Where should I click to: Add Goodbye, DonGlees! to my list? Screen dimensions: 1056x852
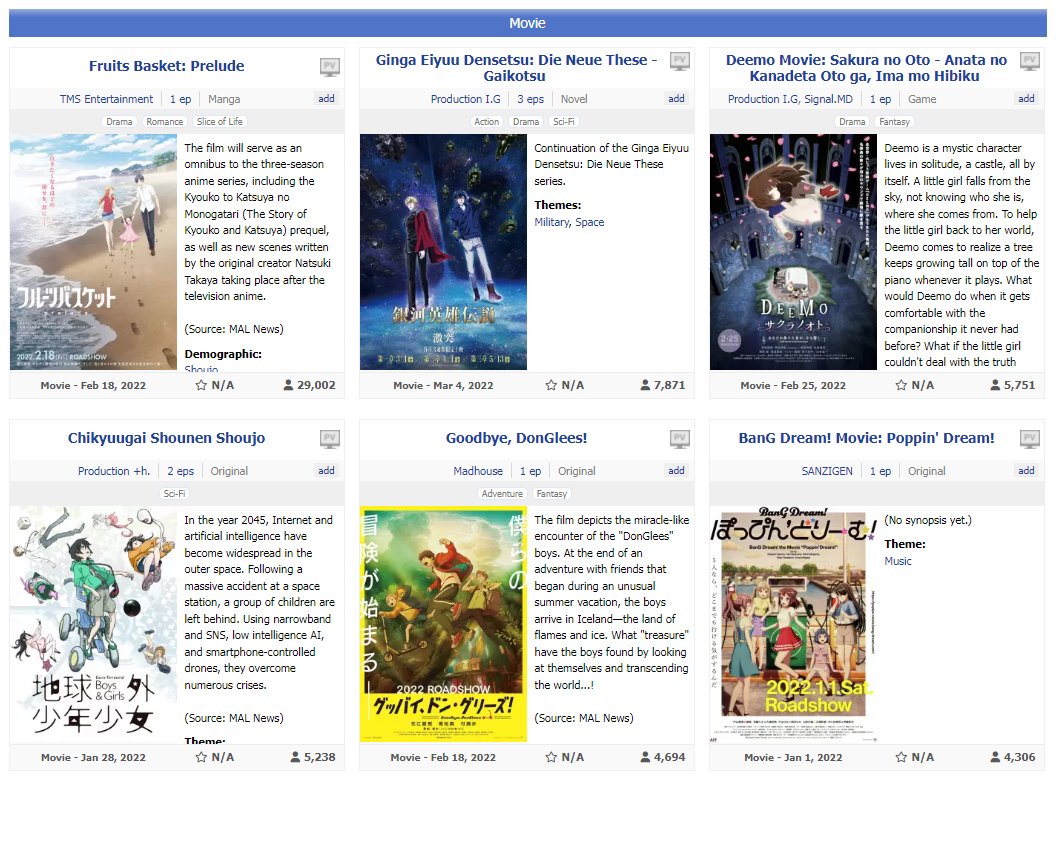coord(676,470)
